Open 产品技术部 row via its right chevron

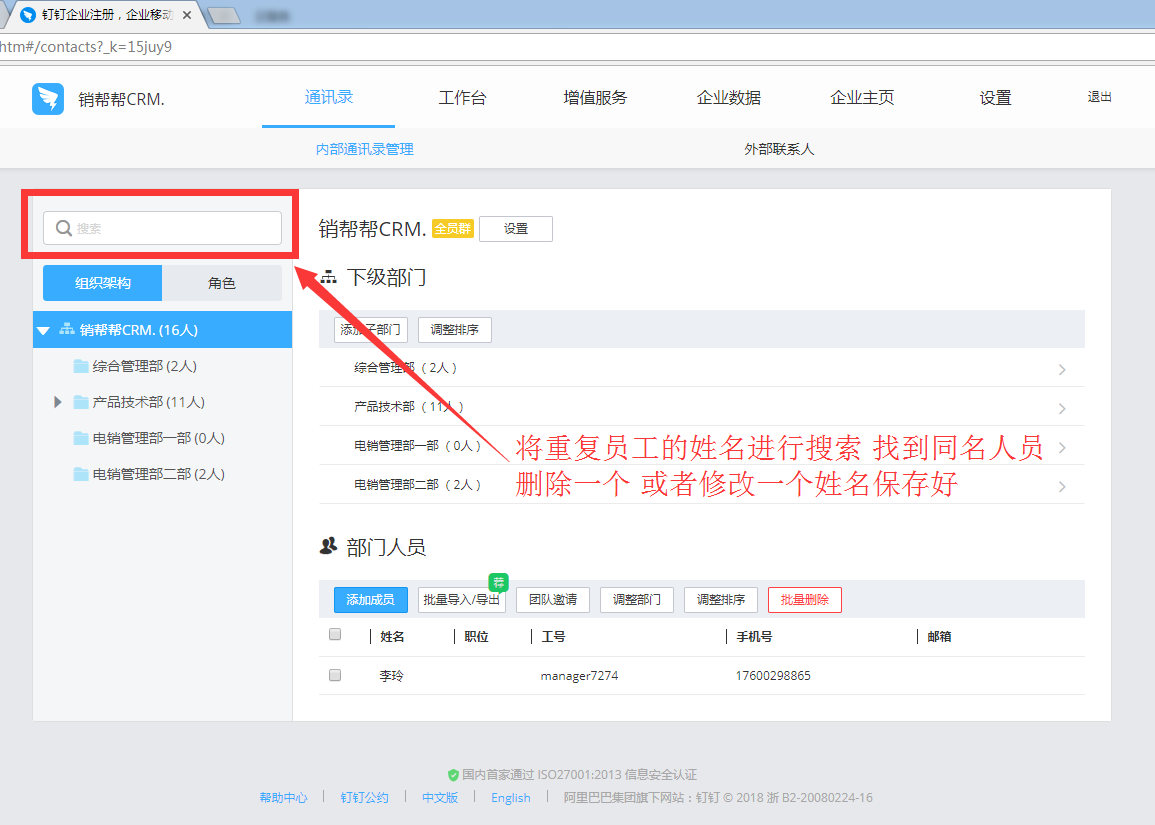pyautogui.click(x=1061, y=409)
